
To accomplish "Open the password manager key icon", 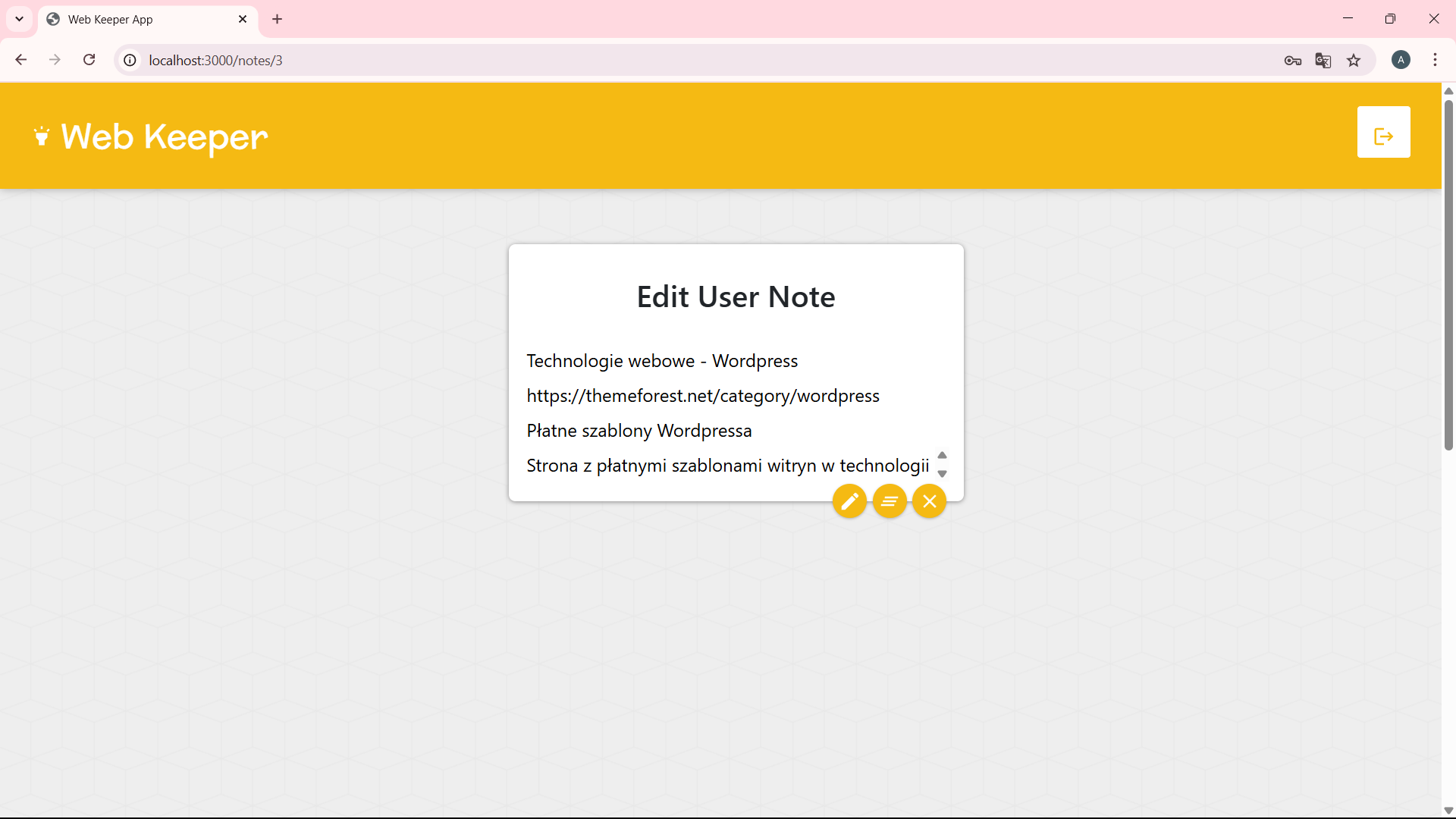I will 1292,61.
